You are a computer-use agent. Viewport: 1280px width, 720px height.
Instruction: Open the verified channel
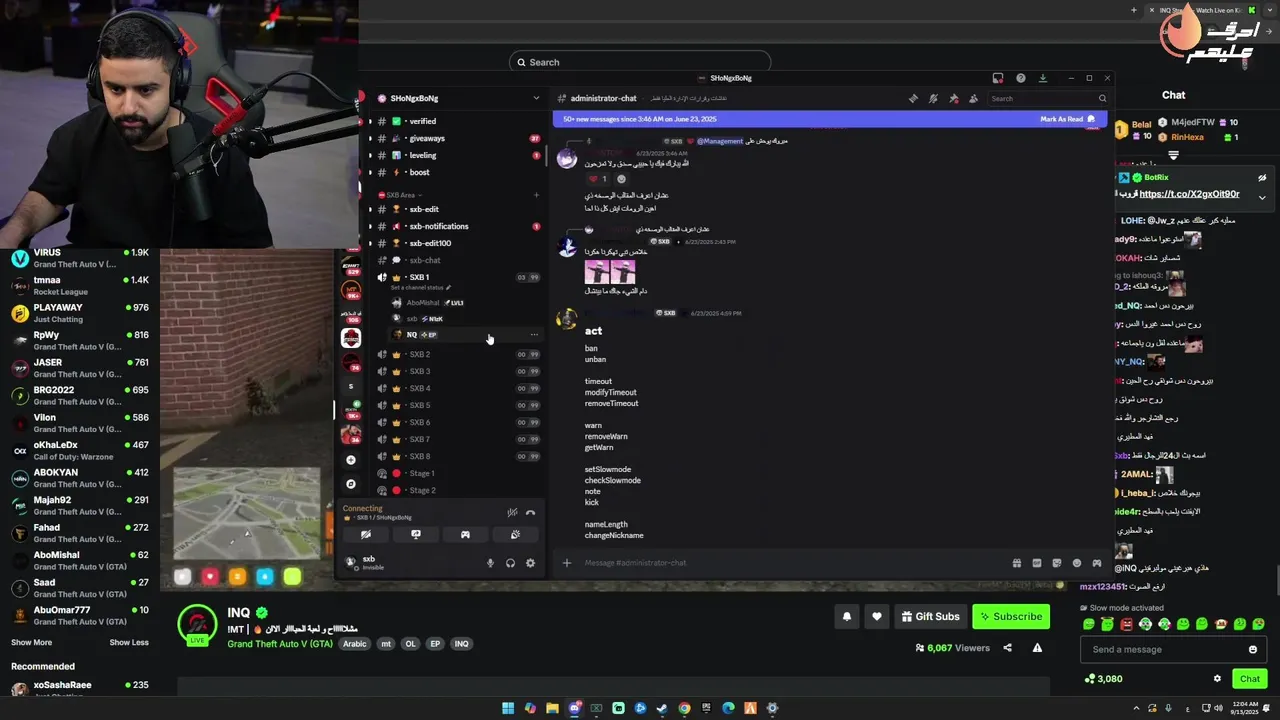coord(456,121)
